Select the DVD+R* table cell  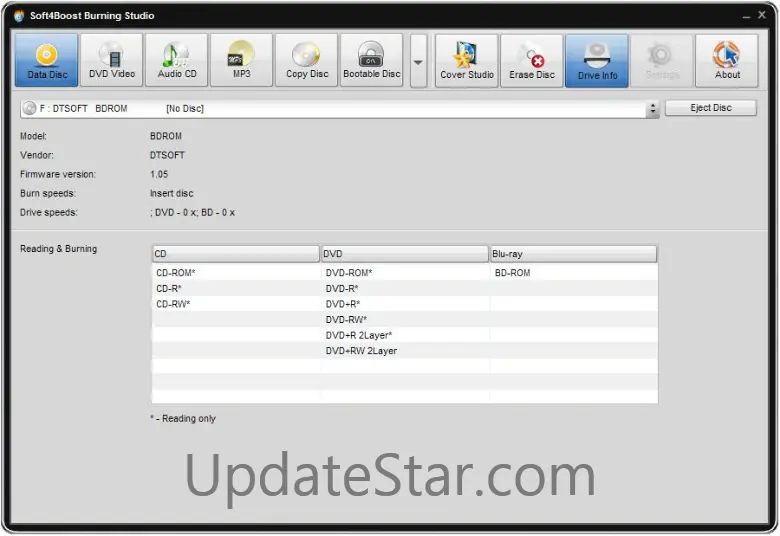tap(405, 304)
